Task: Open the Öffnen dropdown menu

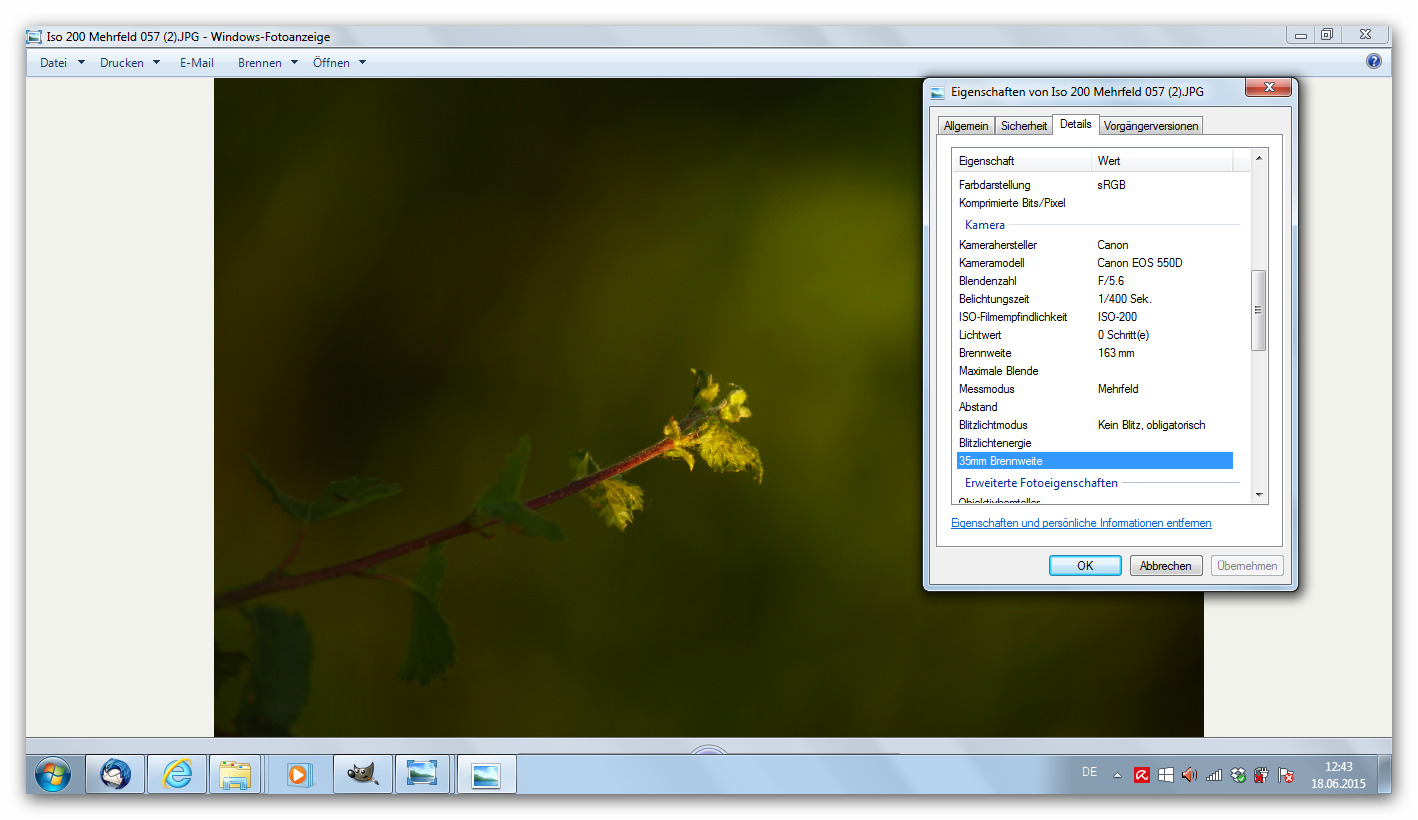Action: pos(339,62)
